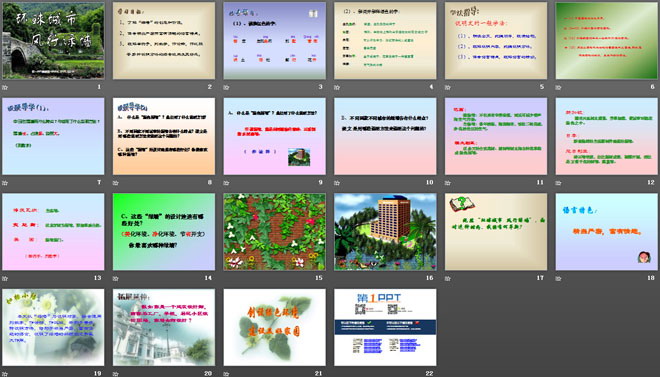
Task: Select slide 20 with white building background
Action: click(x=164, y=327)
